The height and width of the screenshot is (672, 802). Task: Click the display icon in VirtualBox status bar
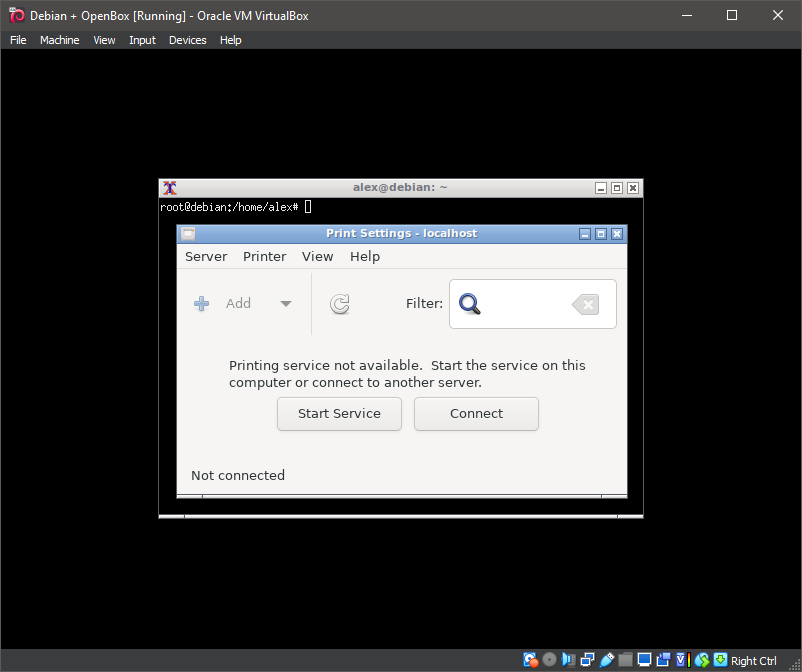pyautogui.click(x=644, y=659)
